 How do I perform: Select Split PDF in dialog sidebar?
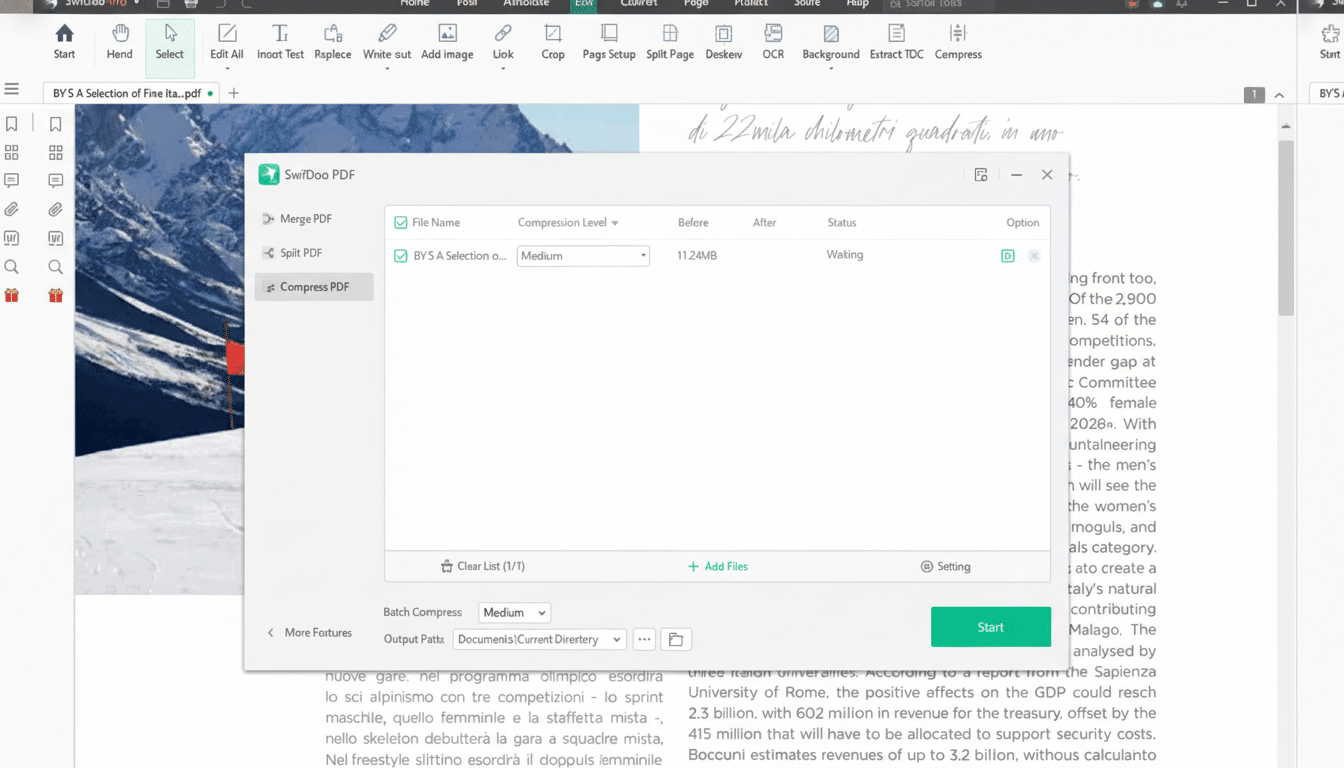(300, 253)
